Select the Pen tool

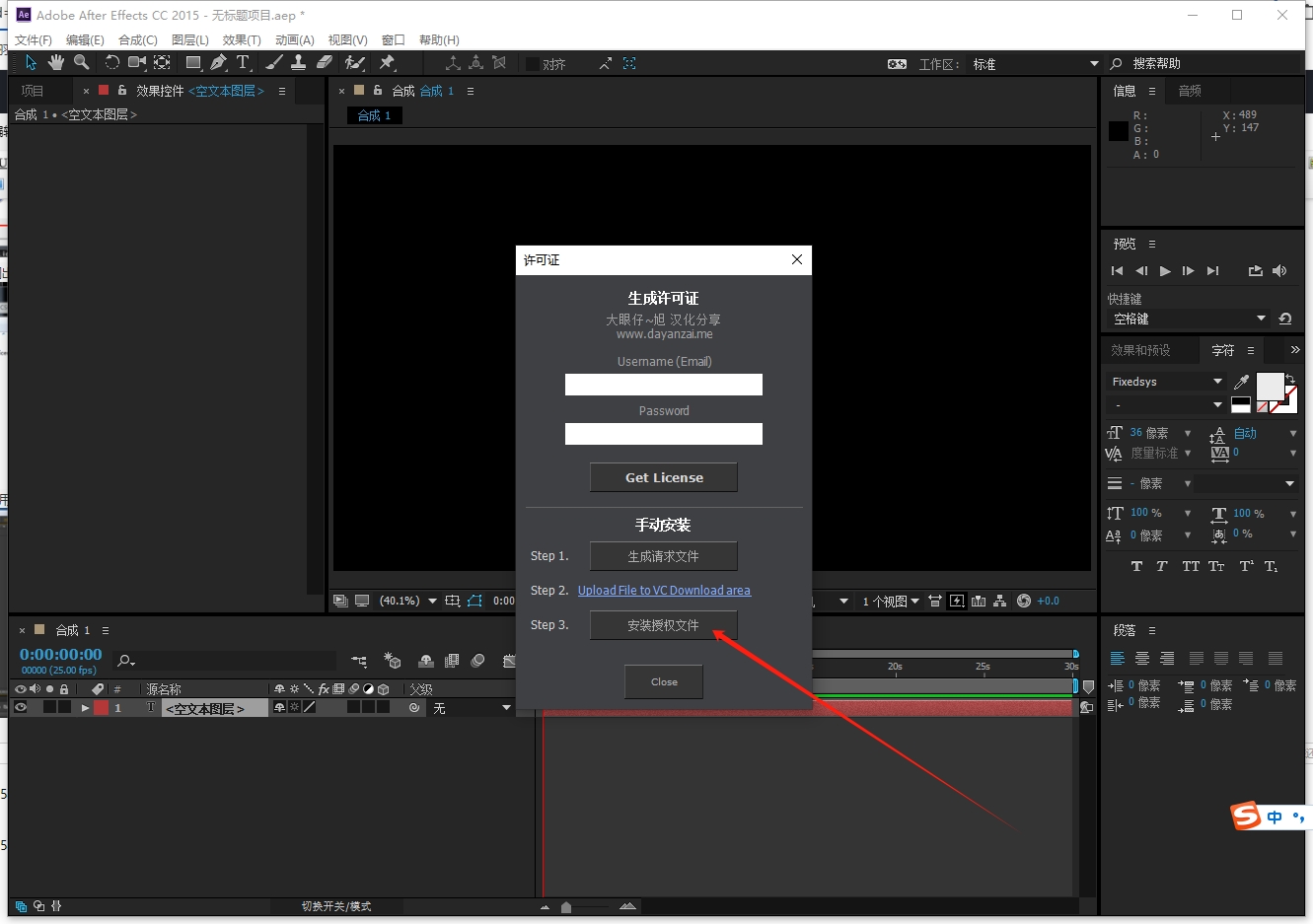point(218,63)
